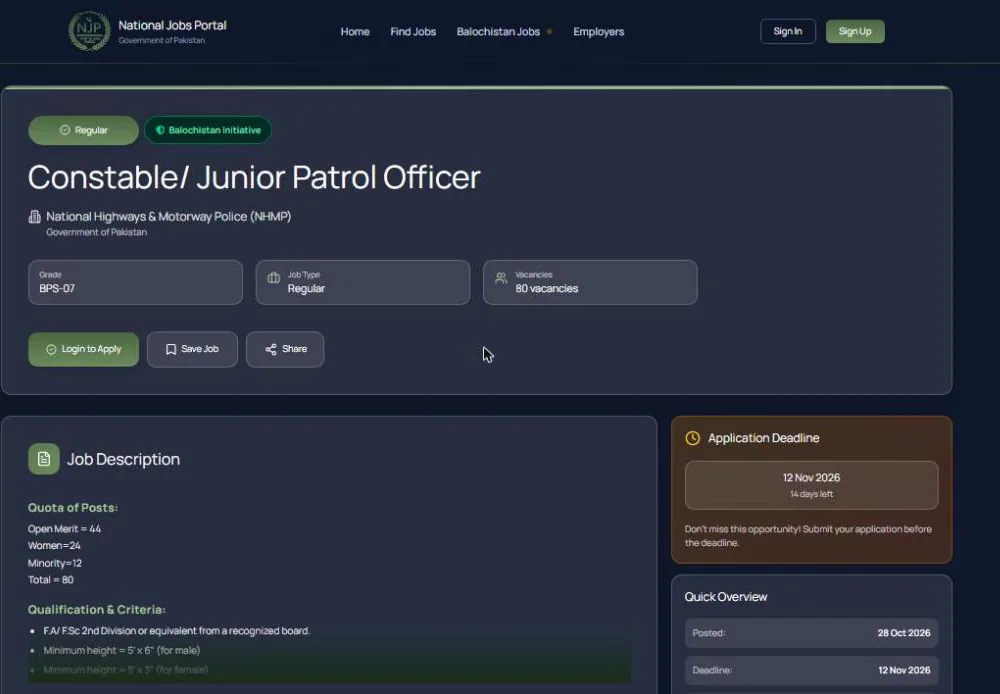Click the Total = 80 line
The width and height of the screenshot is (1000, 694).
pyautogui.click(x=51, y=580)
